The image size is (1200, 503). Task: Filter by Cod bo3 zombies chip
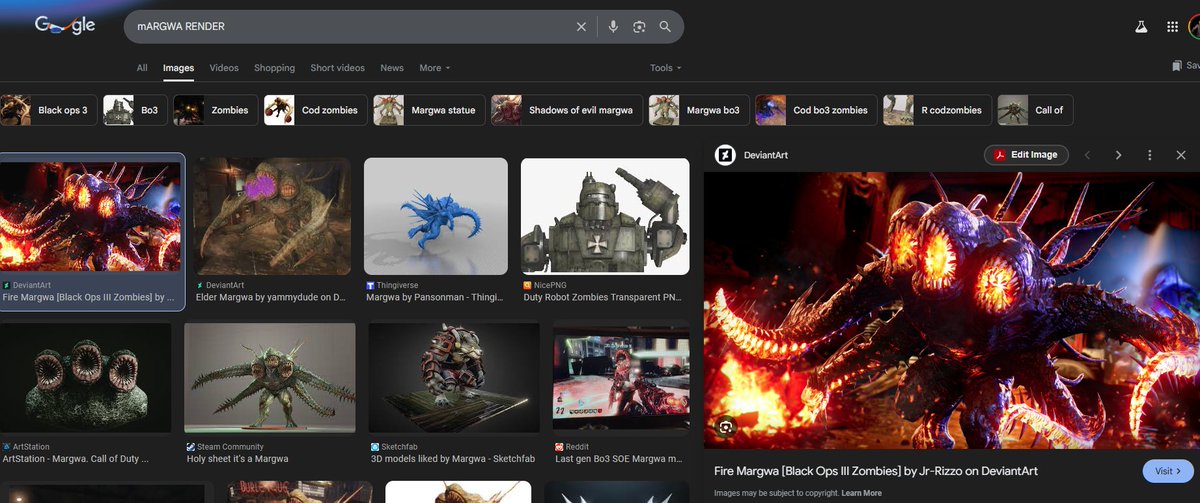(816, 110)
